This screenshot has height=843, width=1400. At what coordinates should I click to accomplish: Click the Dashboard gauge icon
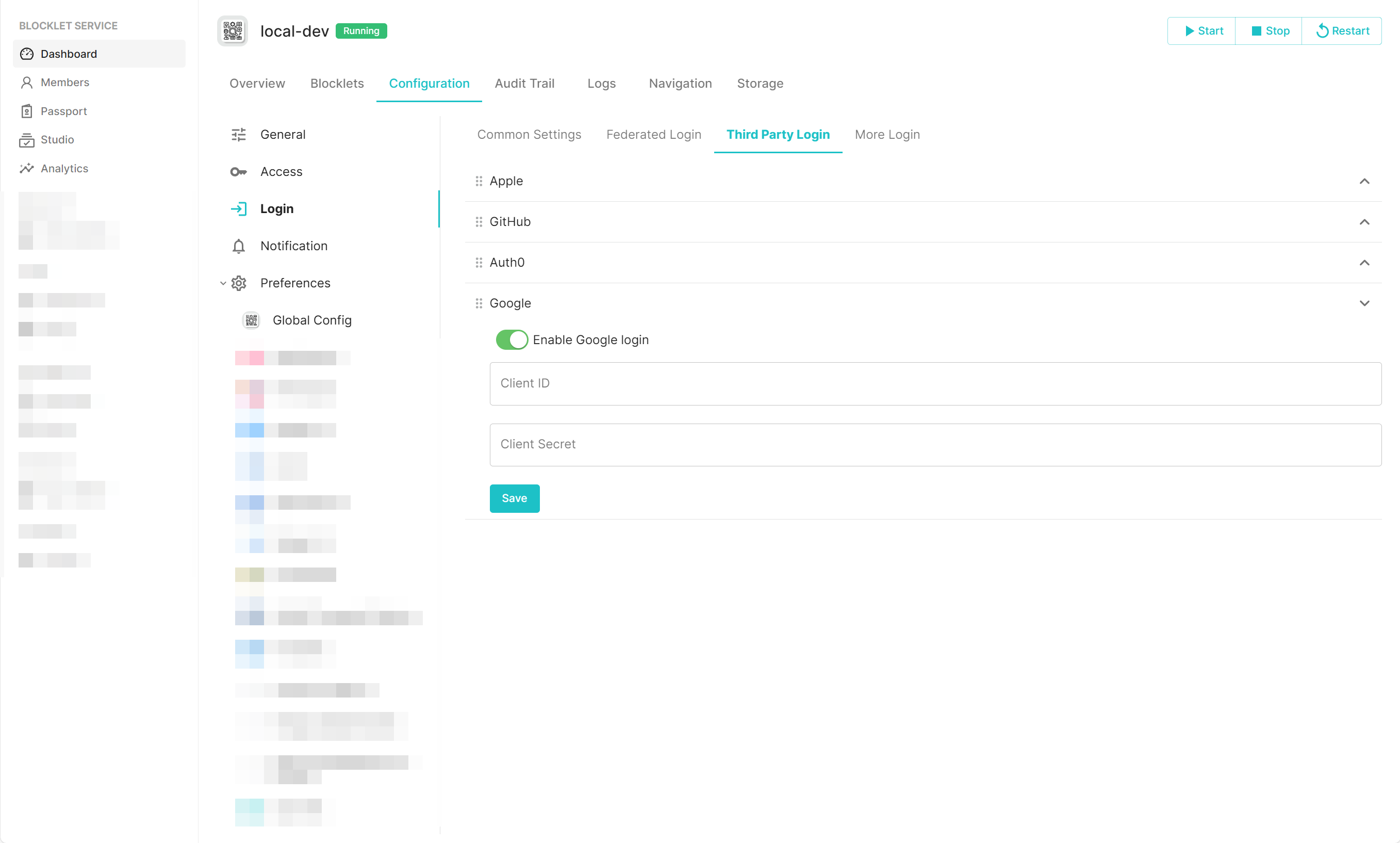27,54
